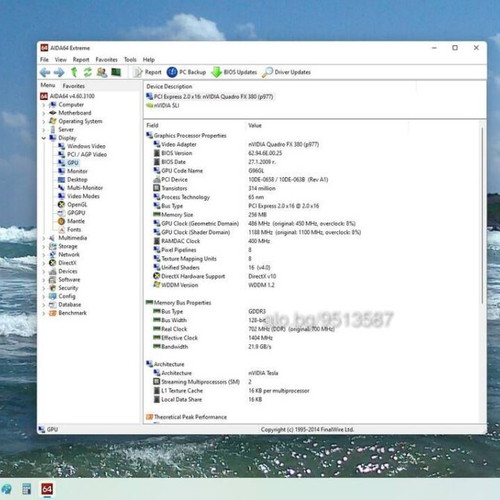This screenshot has width=500, height=500.
Task: Click the Back navigation arrow icon
Action: tap(45, 72)
